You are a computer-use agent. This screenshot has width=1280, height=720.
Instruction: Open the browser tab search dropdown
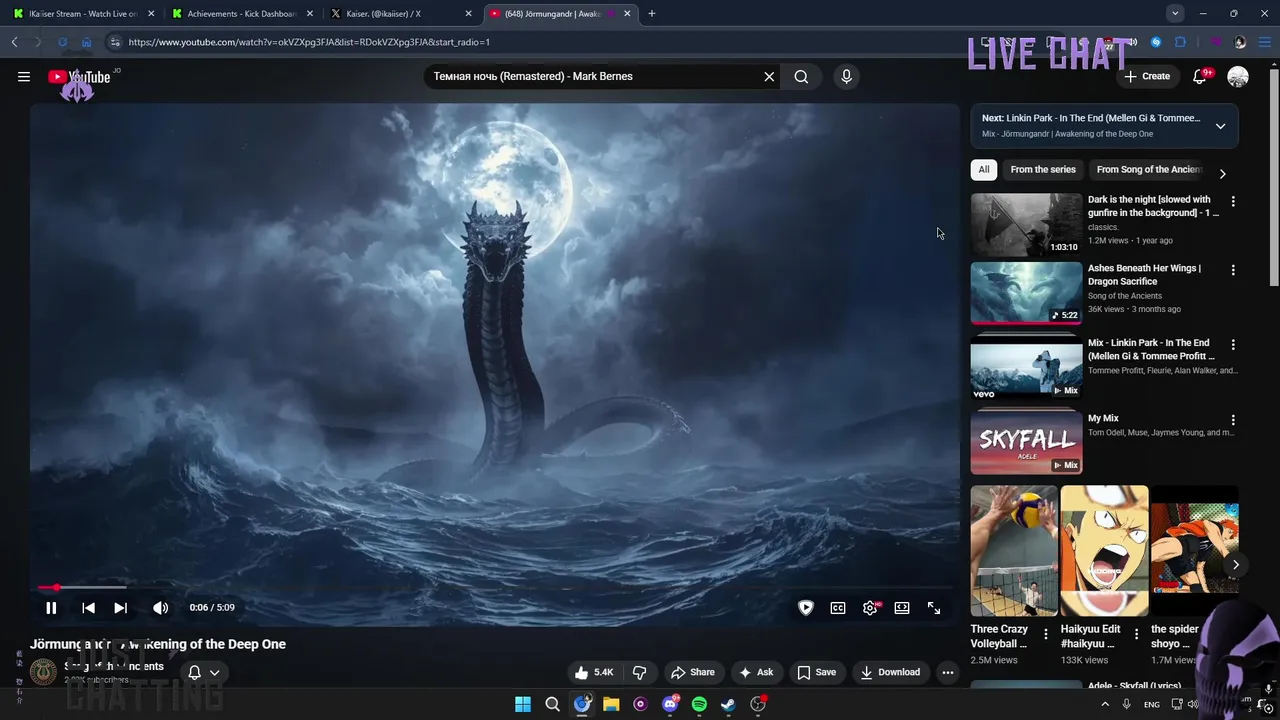pyautogui.click(x=1175, y=13)
